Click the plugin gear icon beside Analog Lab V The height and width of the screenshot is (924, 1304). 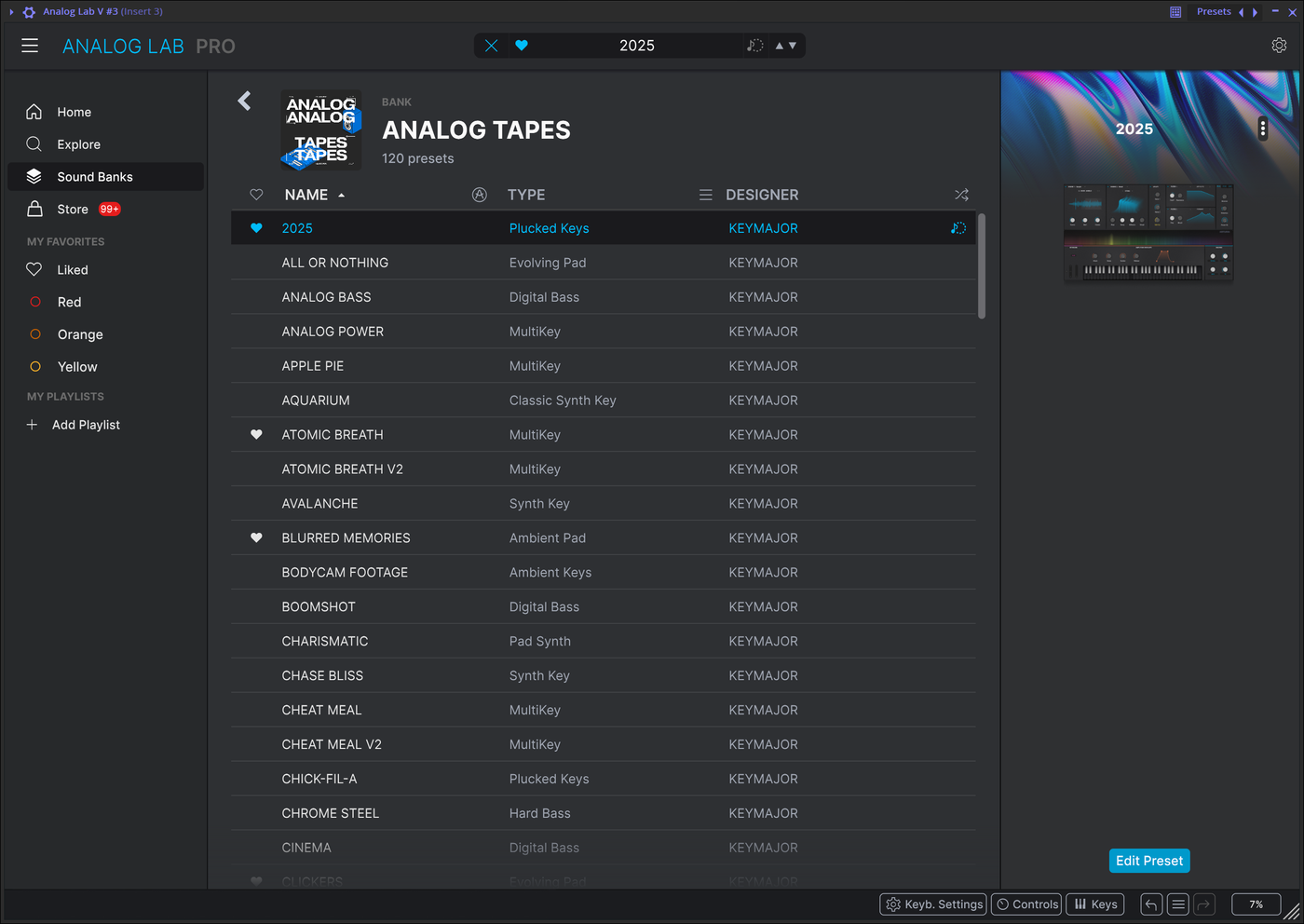point(29,12)
